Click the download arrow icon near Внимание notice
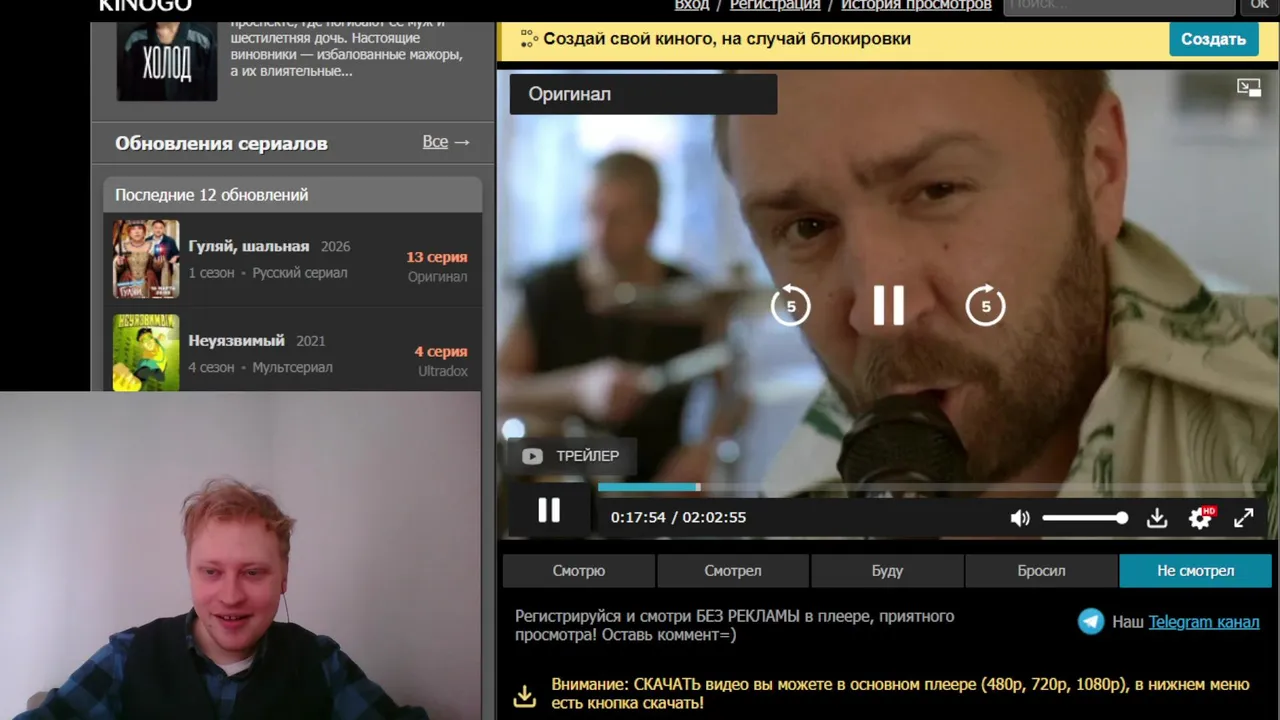Screen dimensions: 1280x720 pyautogui.click(x=525, y=695)
